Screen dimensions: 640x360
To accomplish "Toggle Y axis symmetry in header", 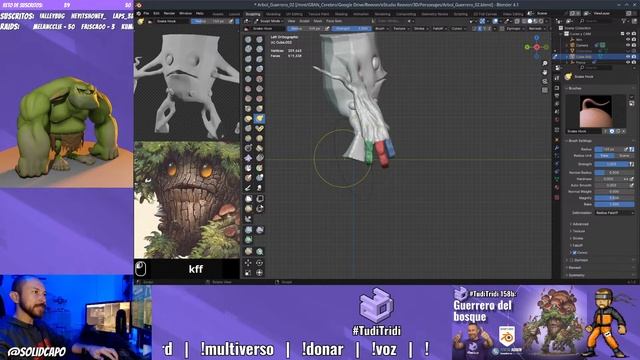I will point(484,29).
